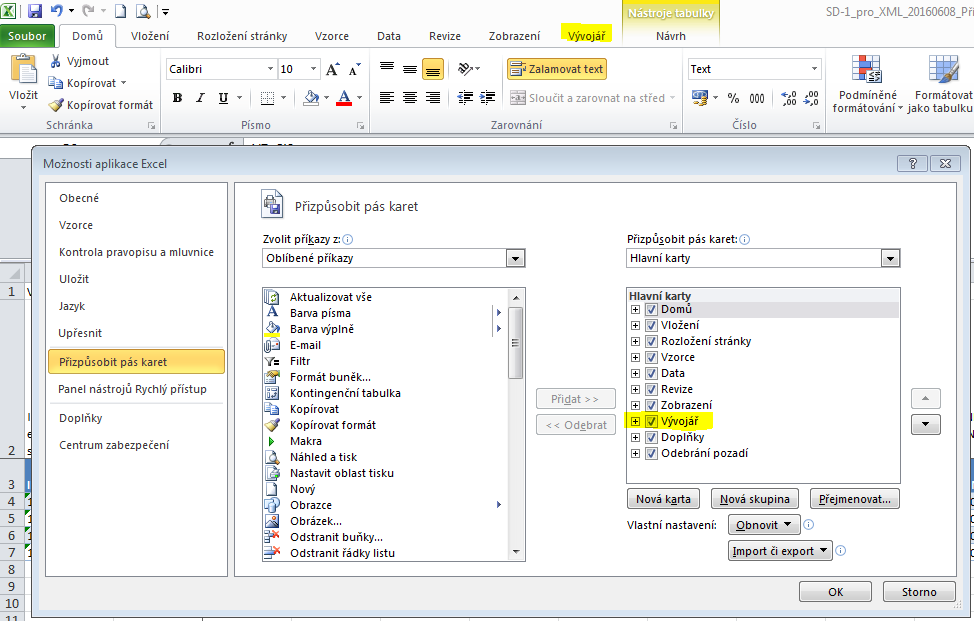Open the Zvolit příkazy z dropdown
This screenshot has width=974, height=621.
[x=515, y=258]
